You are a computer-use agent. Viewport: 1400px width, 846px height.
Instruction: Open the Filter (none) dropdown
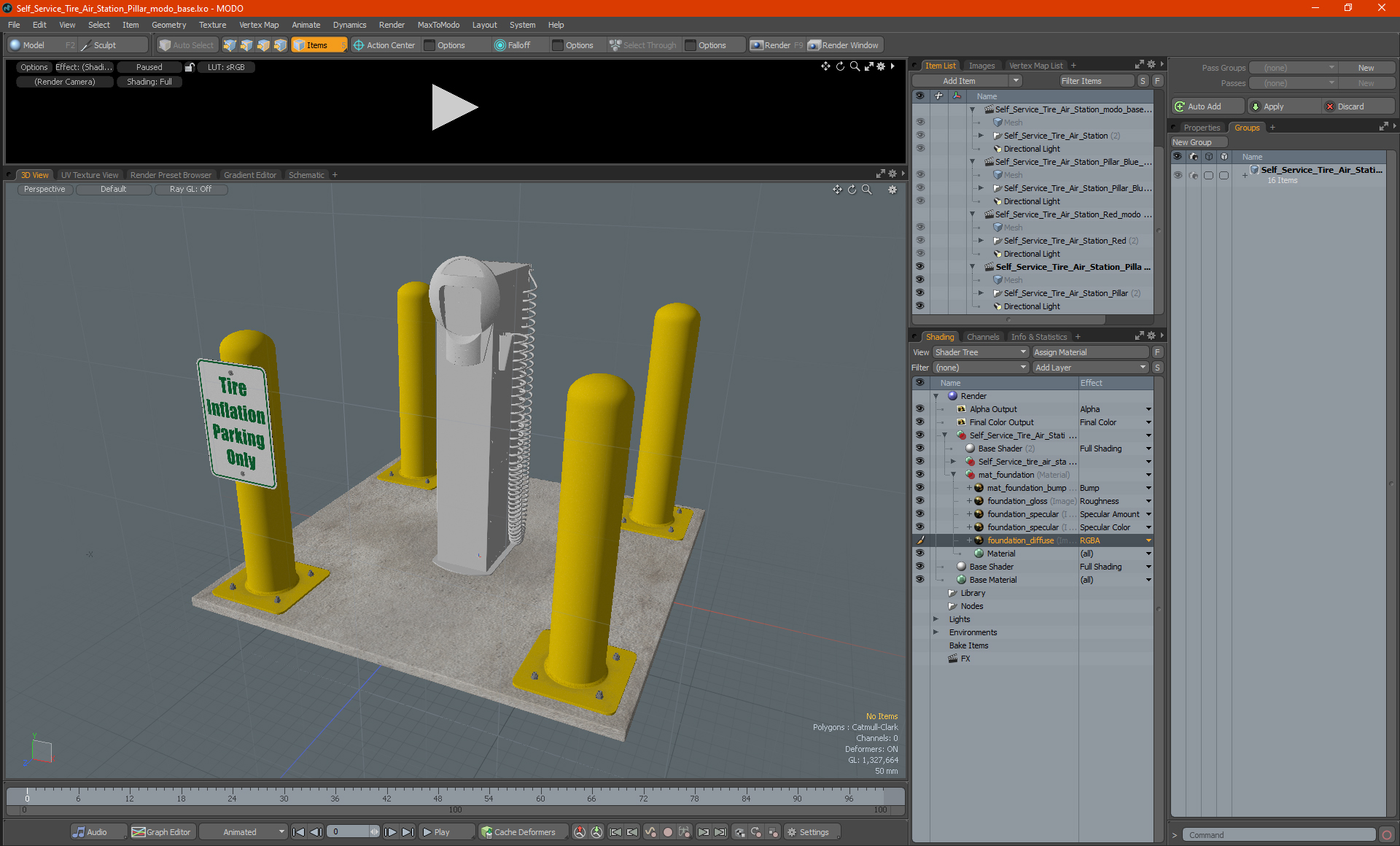tap(980, 368)
